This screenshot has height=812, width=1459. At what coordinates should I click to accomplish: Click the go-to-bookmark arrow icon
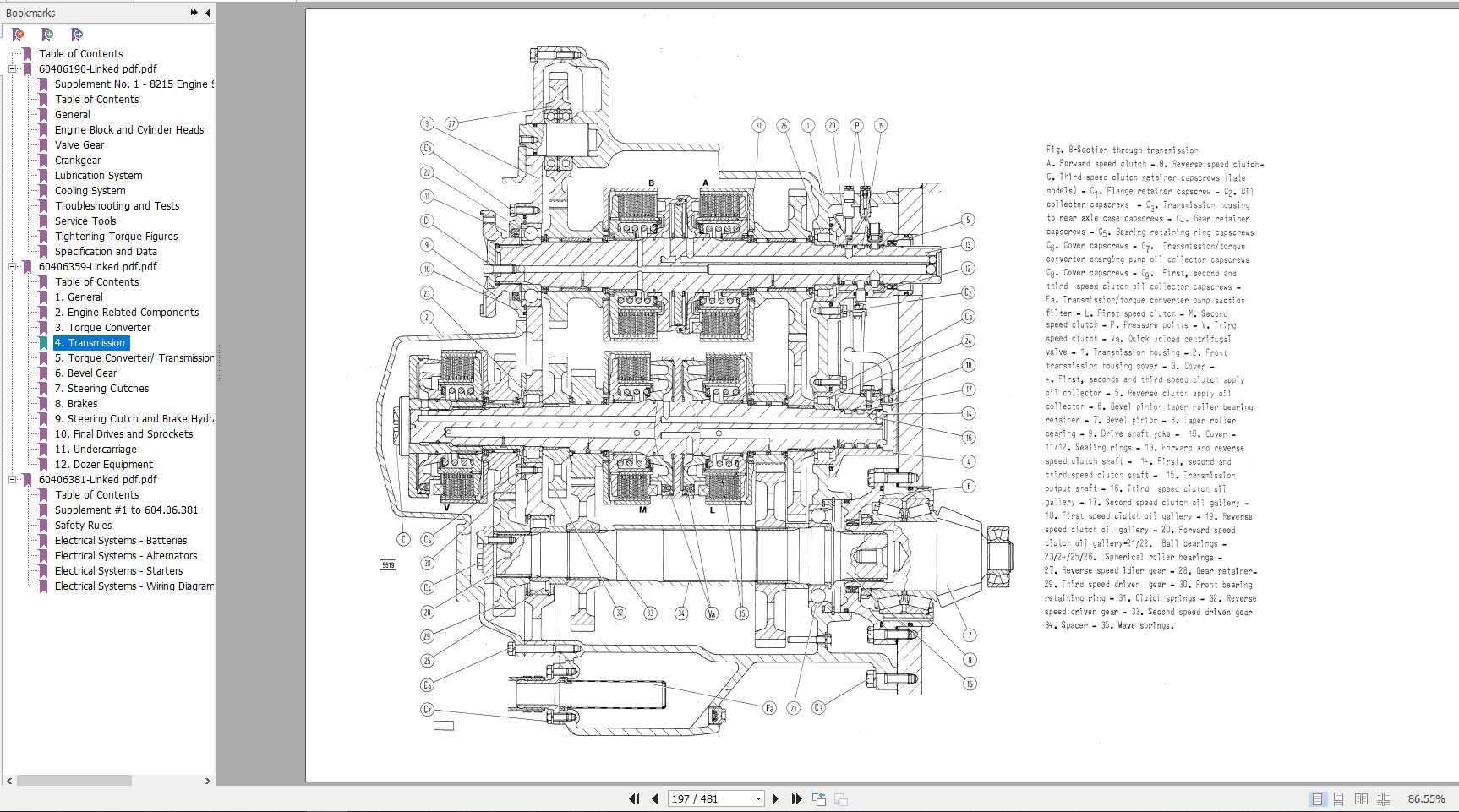click(77, 35)
